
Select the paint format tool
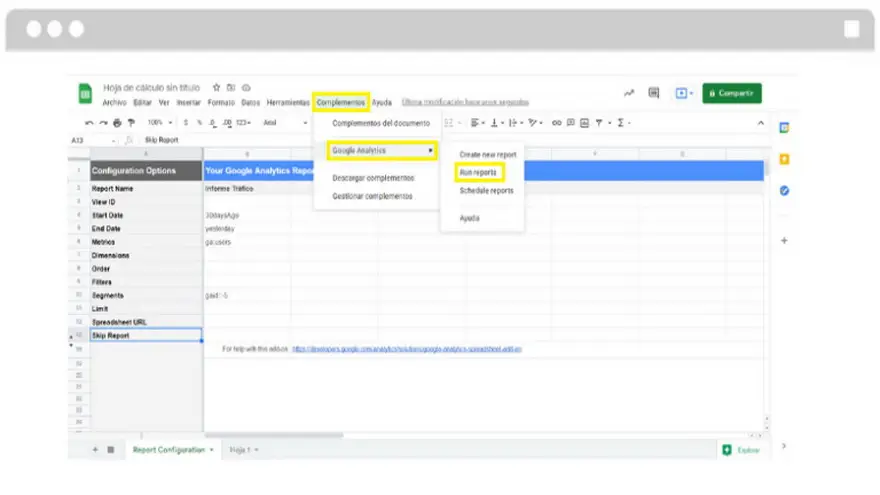[x=131, y=122]
